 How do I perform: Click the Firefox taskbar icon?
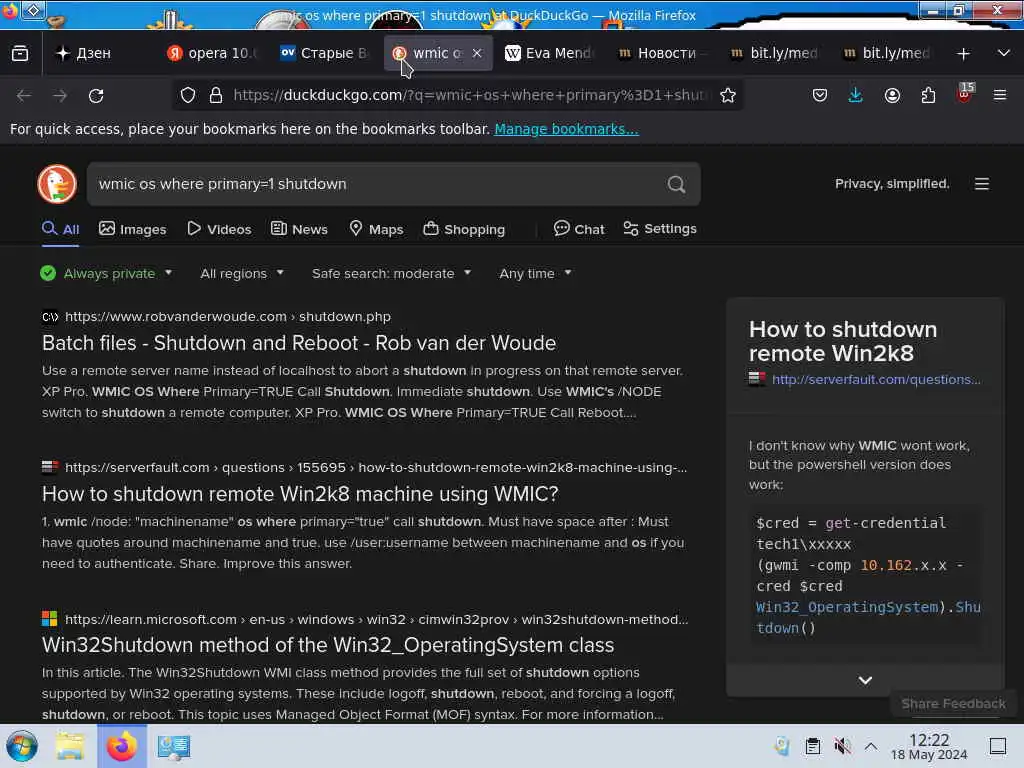click(x=121, y=746)
